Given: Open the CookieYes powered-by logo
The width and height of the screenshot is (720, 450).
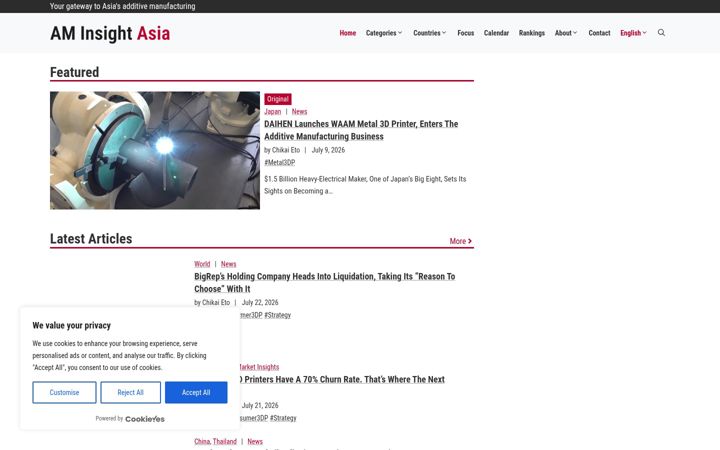Looking at the screenshot, I should point(145,419).
